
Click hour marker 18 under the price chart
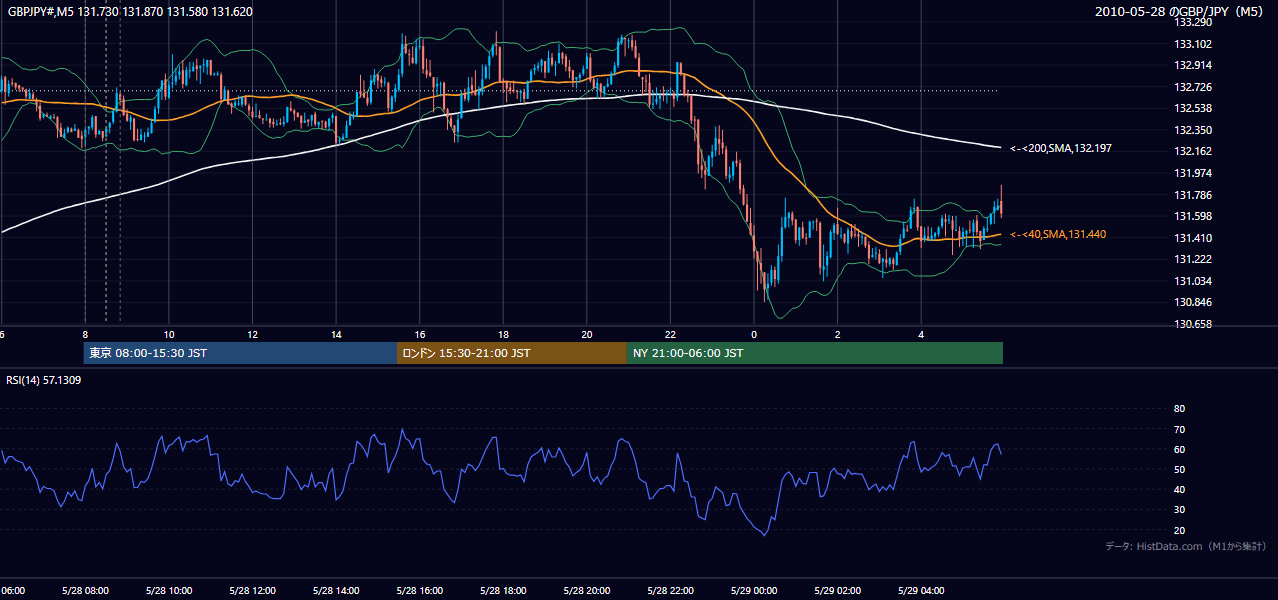[503, 335]
